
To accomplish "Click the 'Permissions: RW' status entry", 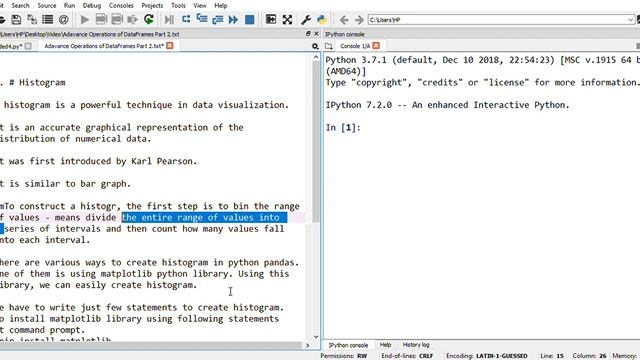I will tap(344, 356).
